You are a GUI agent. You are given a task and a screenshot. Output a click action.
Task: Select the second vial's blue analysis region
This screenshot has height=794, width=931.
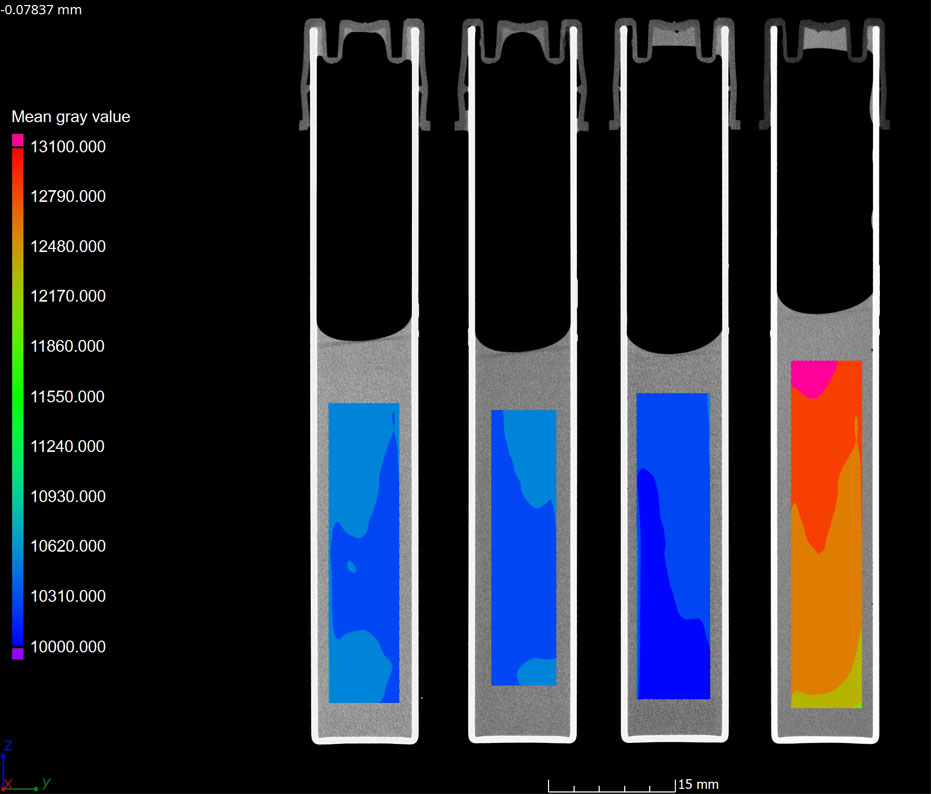(x=524, y=548)
